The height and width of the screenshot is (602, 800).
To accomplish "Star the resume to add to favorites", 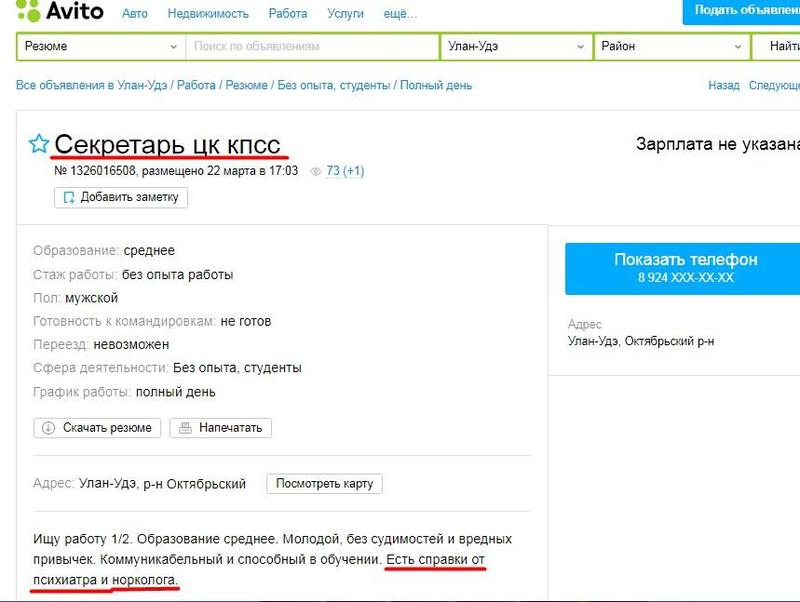I will (37, 143).
